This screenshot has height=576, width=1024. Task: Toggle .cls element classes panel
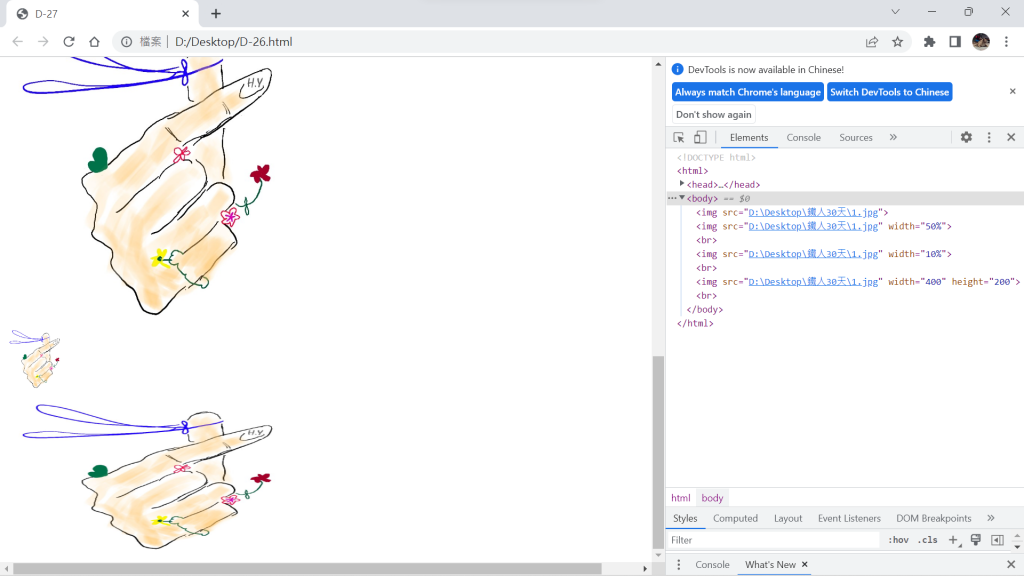pyautogui.click(x=927, y=540)
